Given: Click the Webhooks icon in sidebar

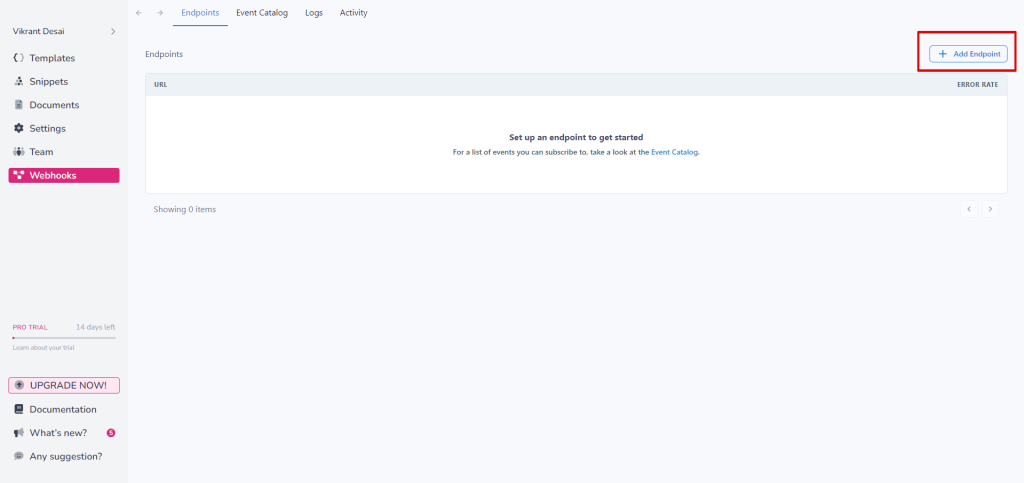Looking at the screenshot, I should point(19,175).
